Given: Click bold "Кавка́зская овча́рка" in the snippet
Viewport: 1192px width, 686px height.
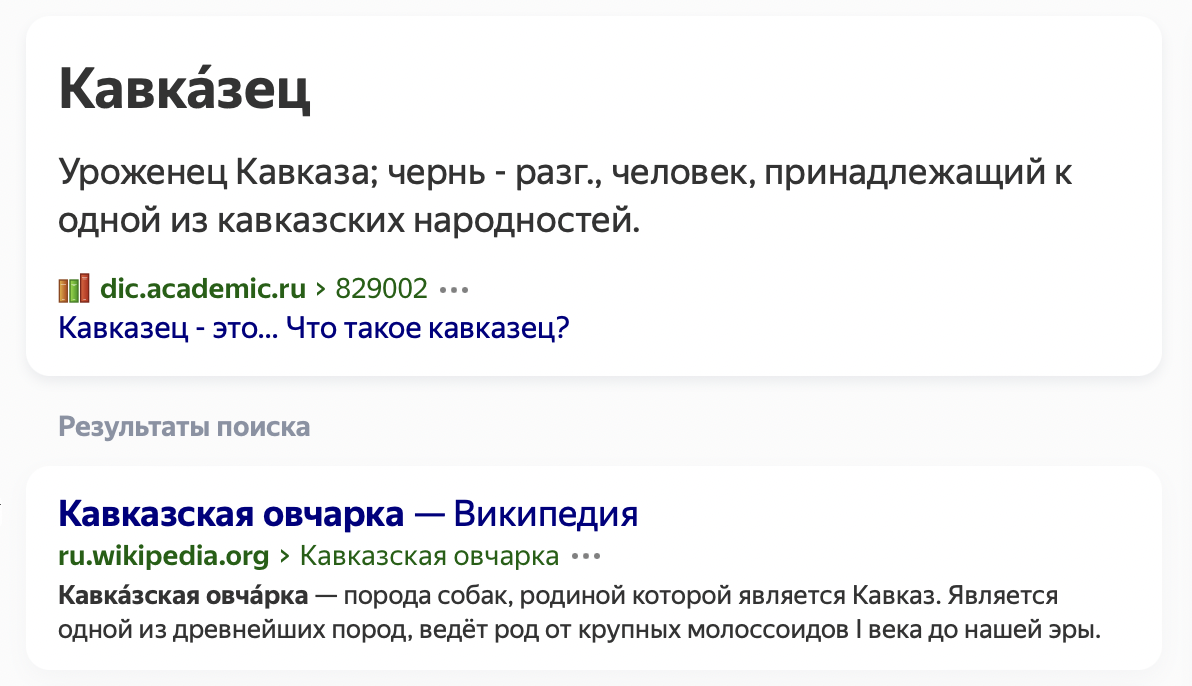Looking at the screenshot, I should [184, 597].
